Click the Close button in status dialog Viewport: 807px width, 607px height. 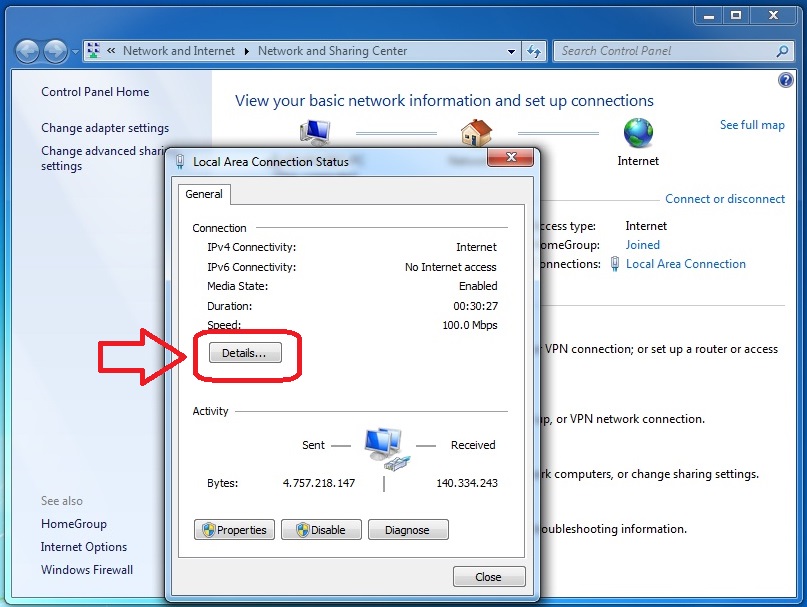489,577
